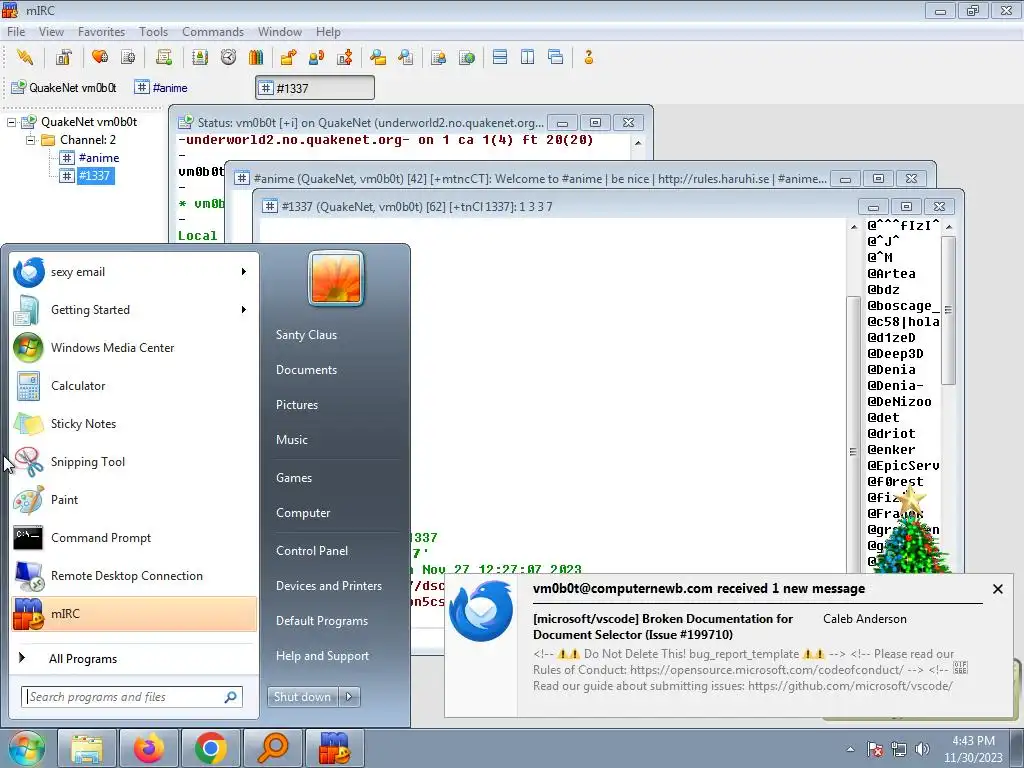Click the DCC Chat person icon
Image resolution: width=1024 pixels, height=768 pixels.
pyautogui.click(x=317, y=57)
